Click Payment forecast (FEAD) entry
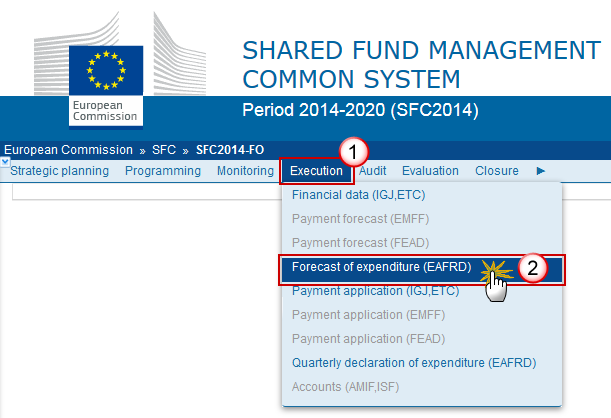 click(360, 243)
